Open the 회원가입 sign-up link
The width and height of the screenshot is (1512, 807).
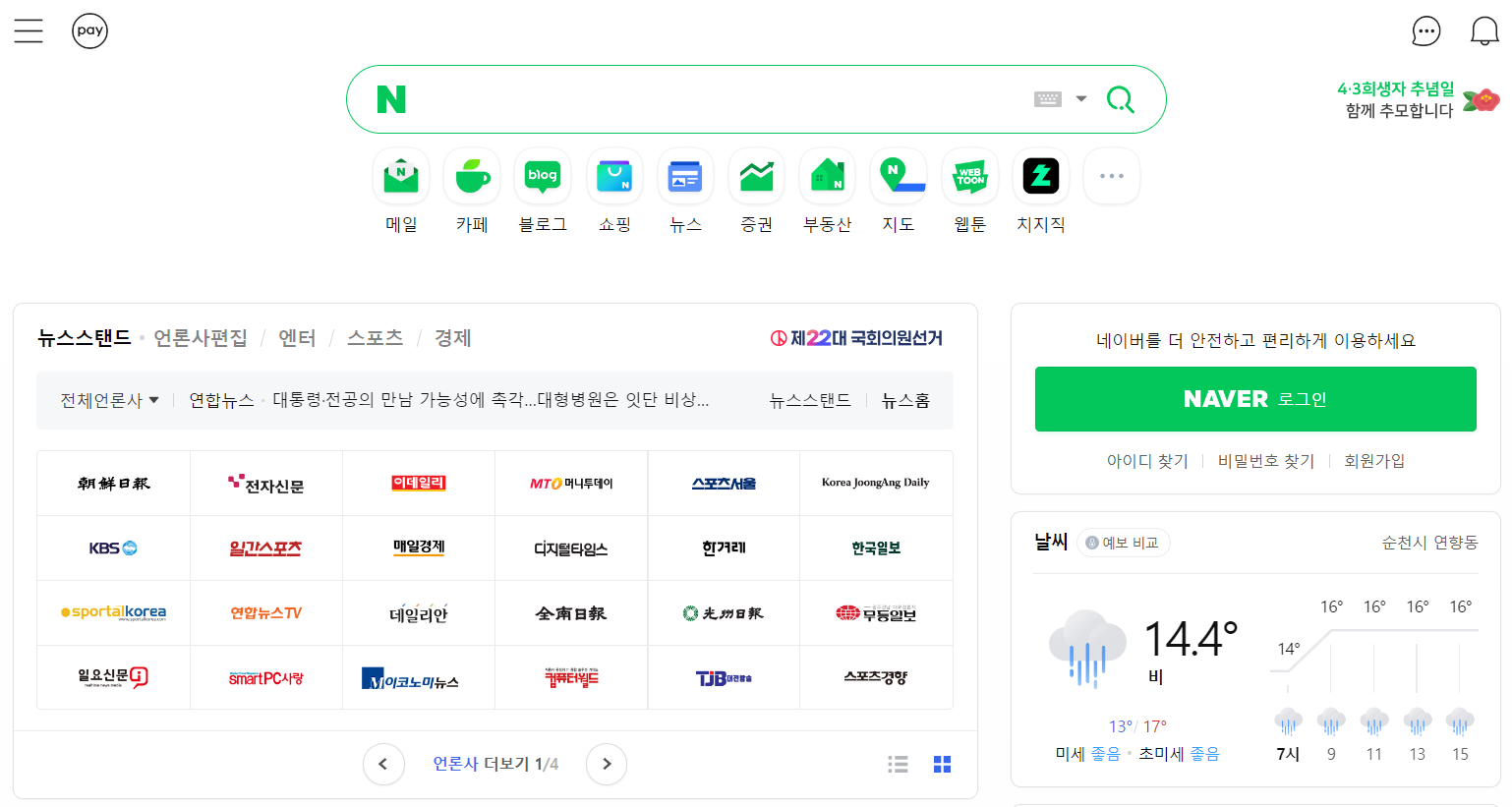click(x=1373, y=459)
